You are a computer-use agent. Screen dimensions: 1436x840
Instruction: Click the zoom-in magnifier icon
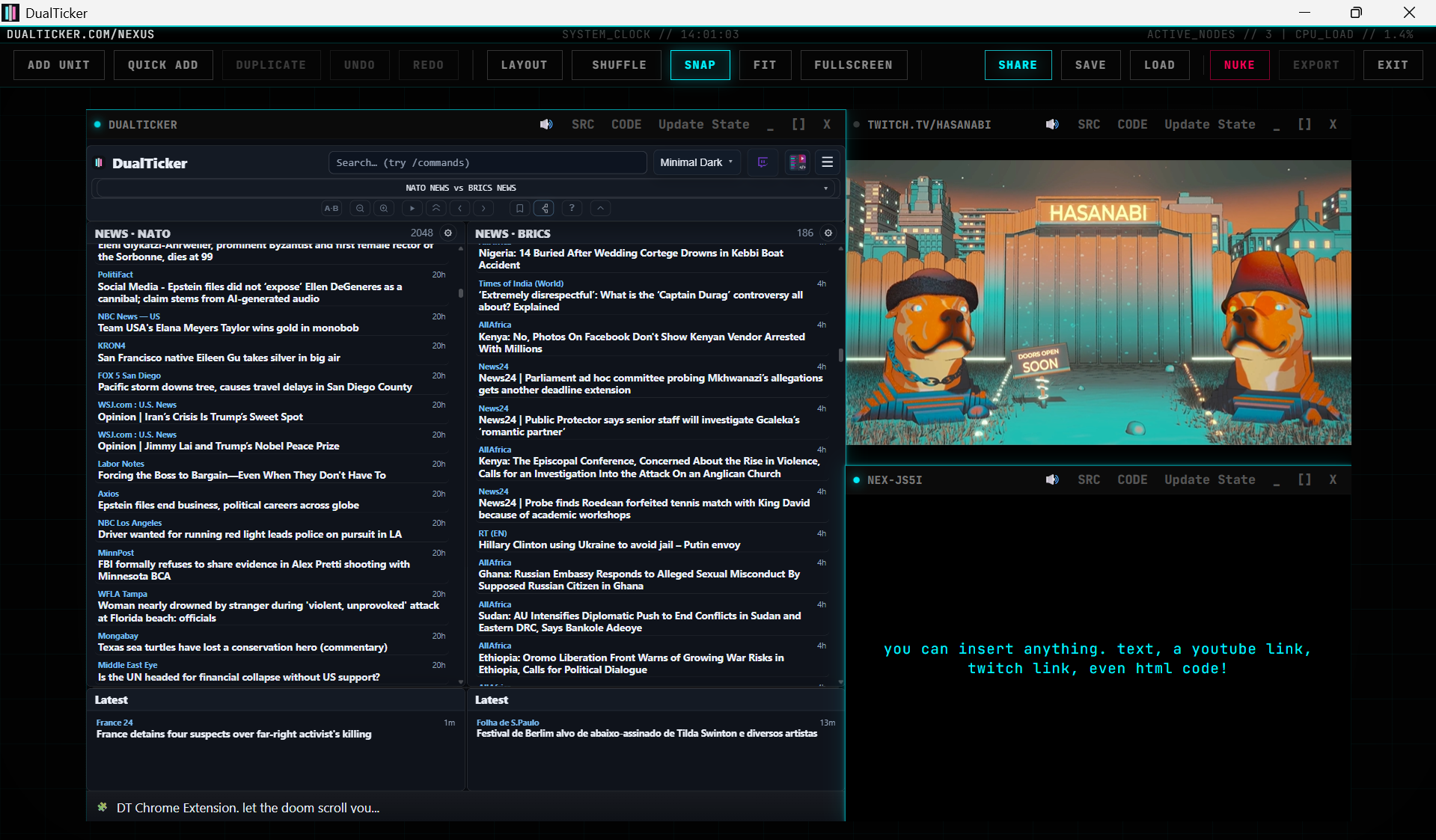tap(384, 208)
